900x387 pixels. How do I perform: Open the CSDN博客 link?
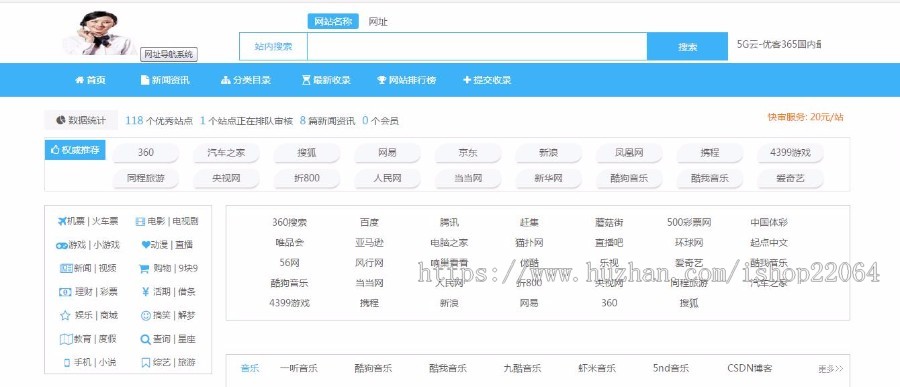point(750,368)
